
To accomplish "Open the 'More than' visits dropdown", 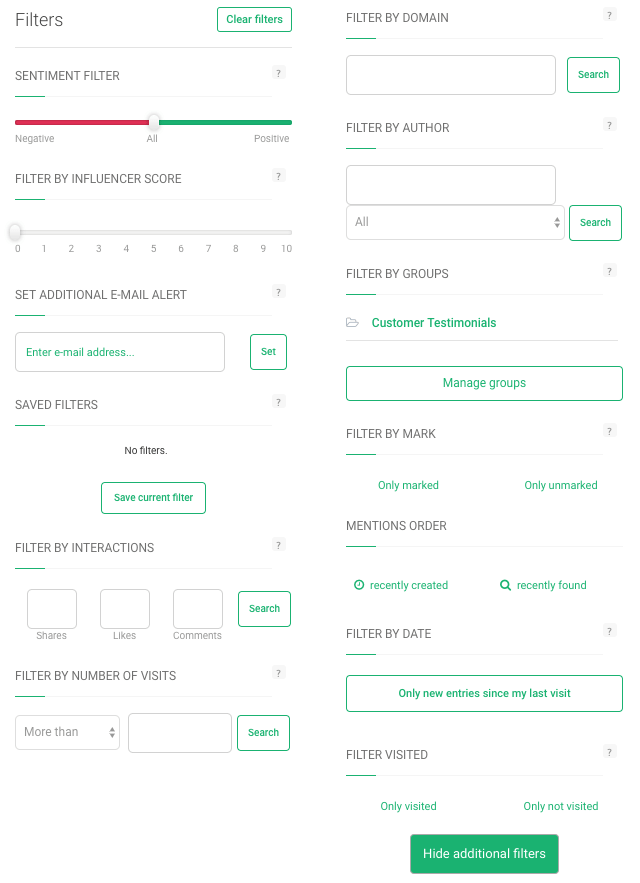I will tap(67, 732).
